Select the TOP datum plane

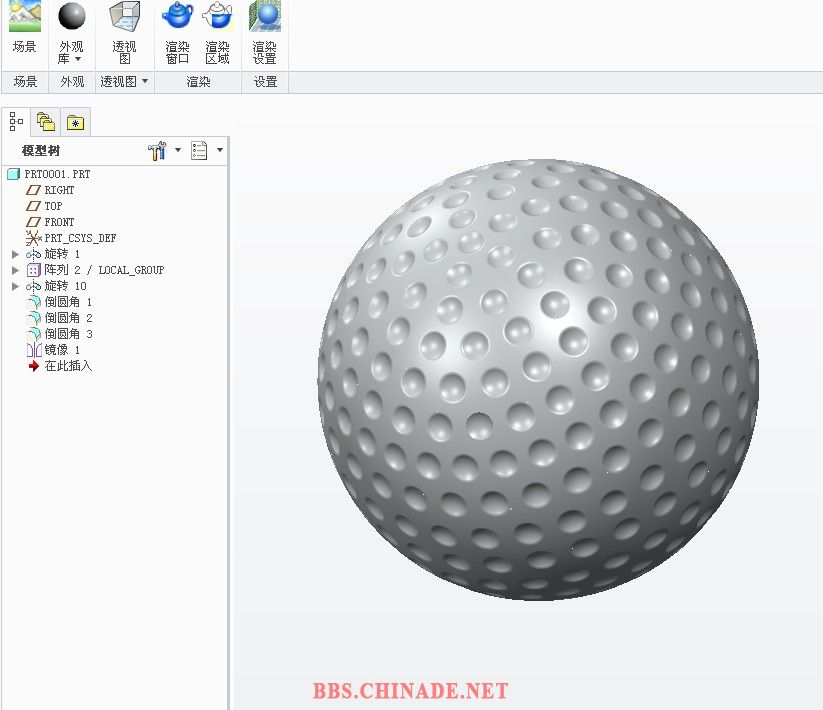pyautogui.click(x=53, y=206)
